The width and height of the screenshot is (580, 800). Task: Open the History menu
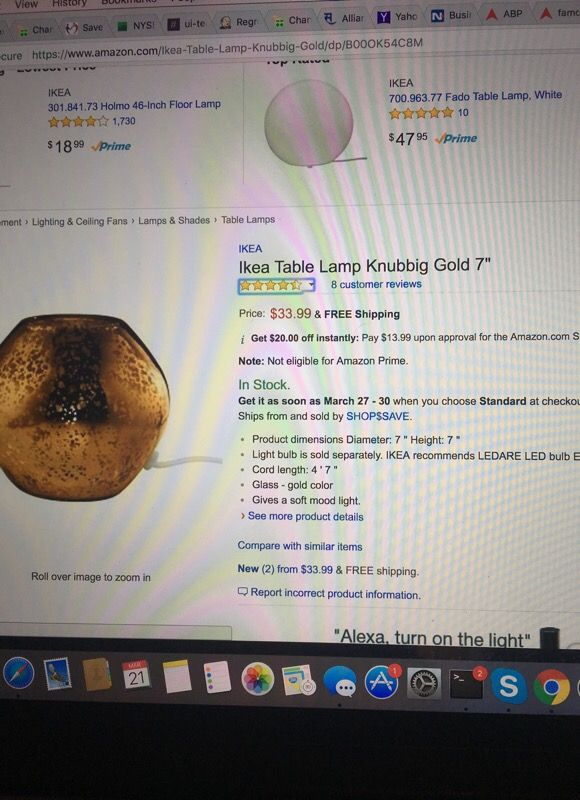point(69,3)
